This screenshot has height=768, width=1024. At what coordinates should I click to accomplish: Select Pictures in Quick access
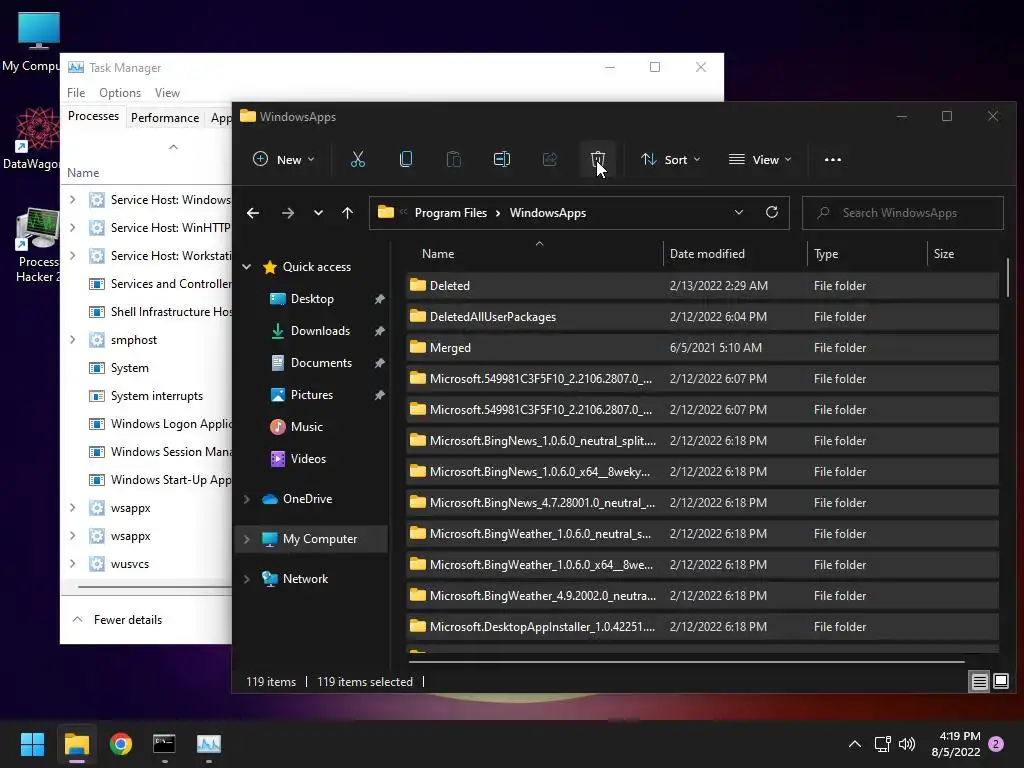tap(312, 394)
